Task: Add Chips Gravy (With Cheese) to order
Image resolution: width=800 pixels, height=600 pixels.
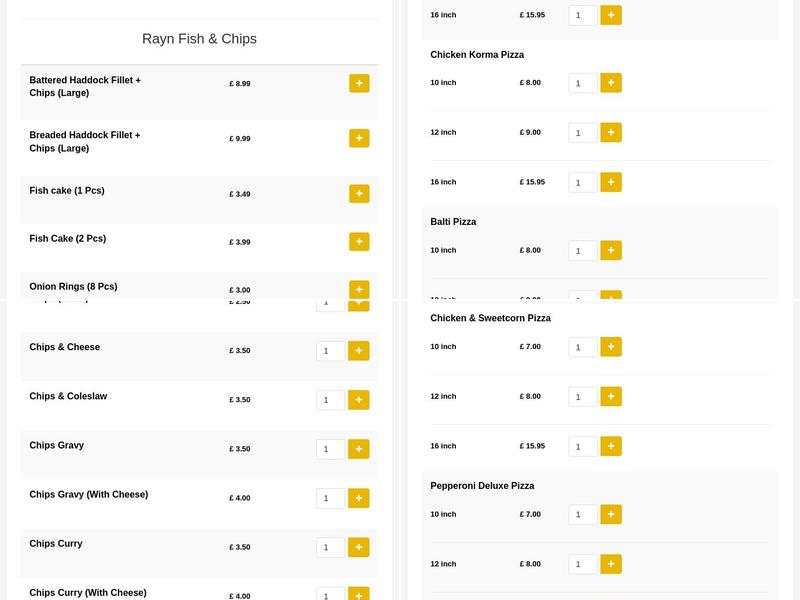Action: [359, 498]
